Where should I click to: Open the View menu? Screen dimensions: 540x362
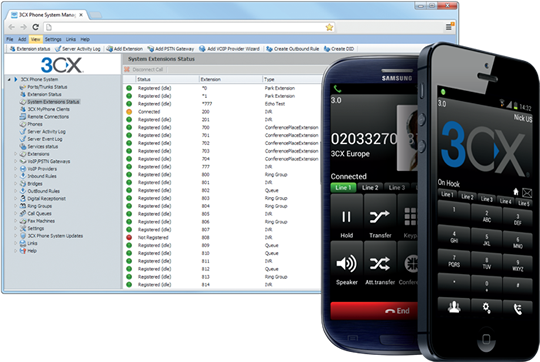pos(35,39)
